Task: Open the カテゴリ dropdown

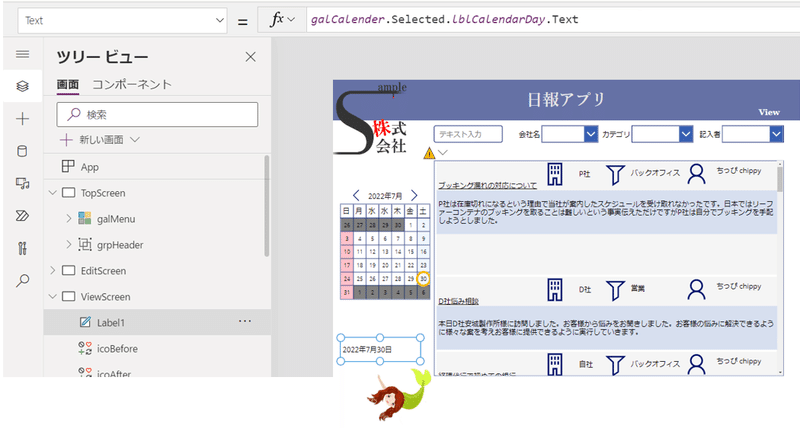Action: coord(686,134)
